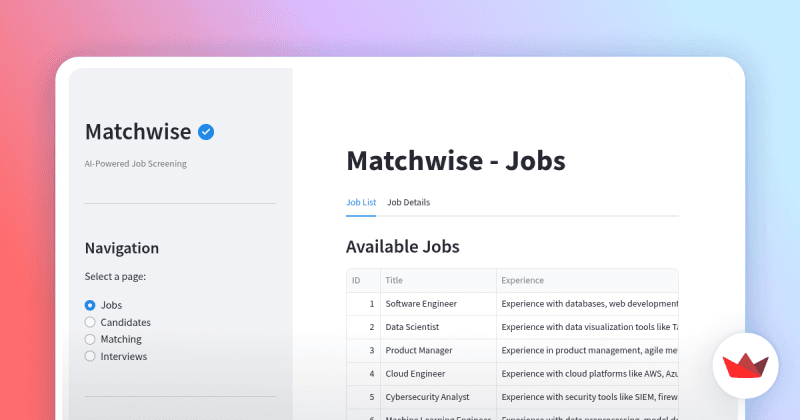This screenshot has height=420, width=800.
Task: Click the Product Manager table row
Action: click(418, 351)
